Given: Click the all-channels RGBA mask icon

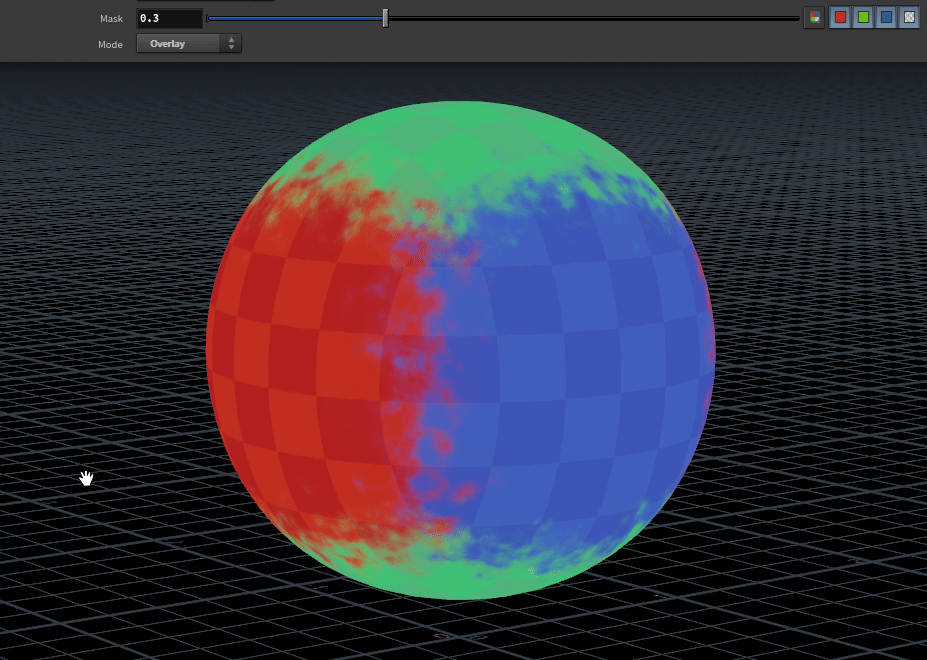Looking at the screenshot, I should coord(814,18).
